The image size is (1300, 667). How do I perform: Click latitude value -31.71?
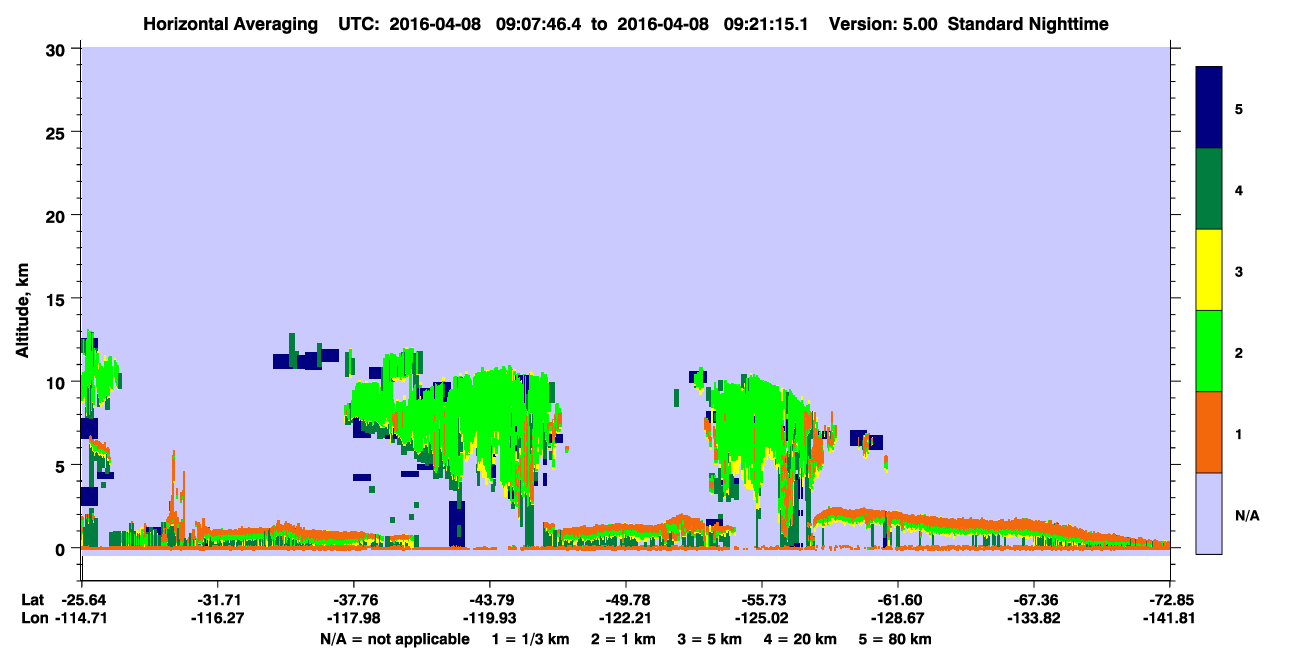click(217, 600)
